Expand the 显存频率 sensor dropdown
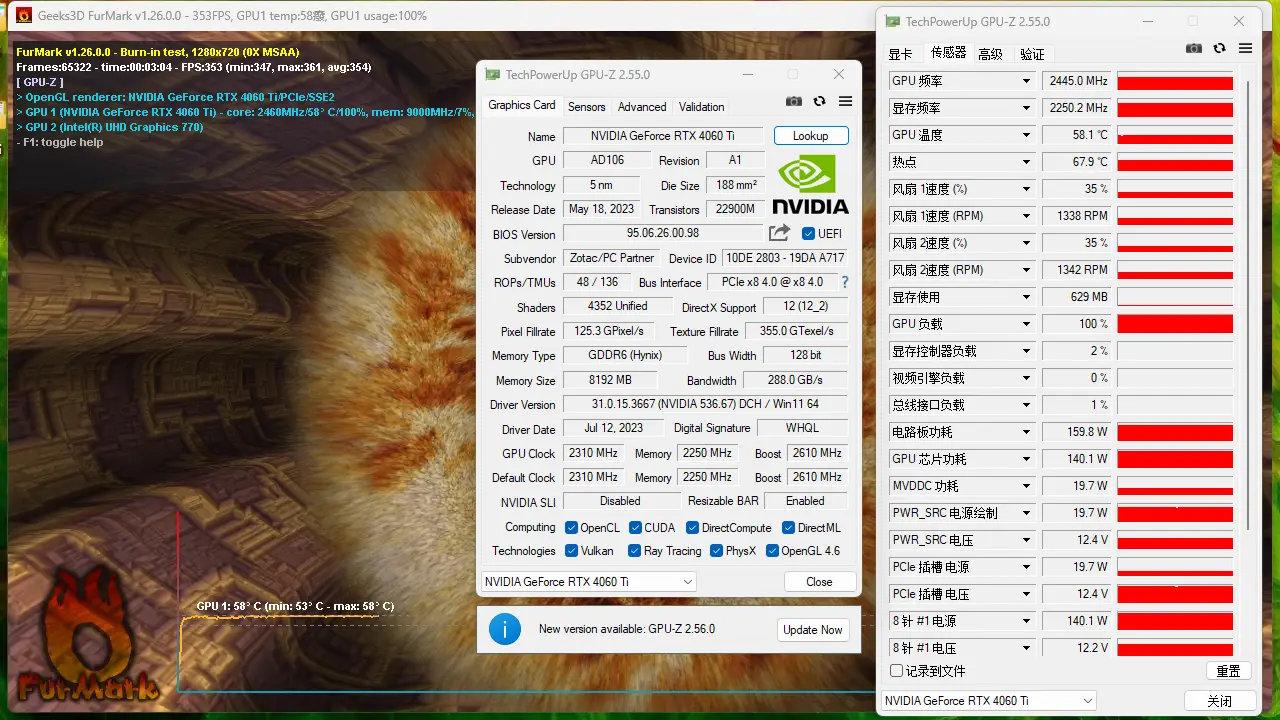The width and height of the screenshot is (1280, 720). point(1026,108)
